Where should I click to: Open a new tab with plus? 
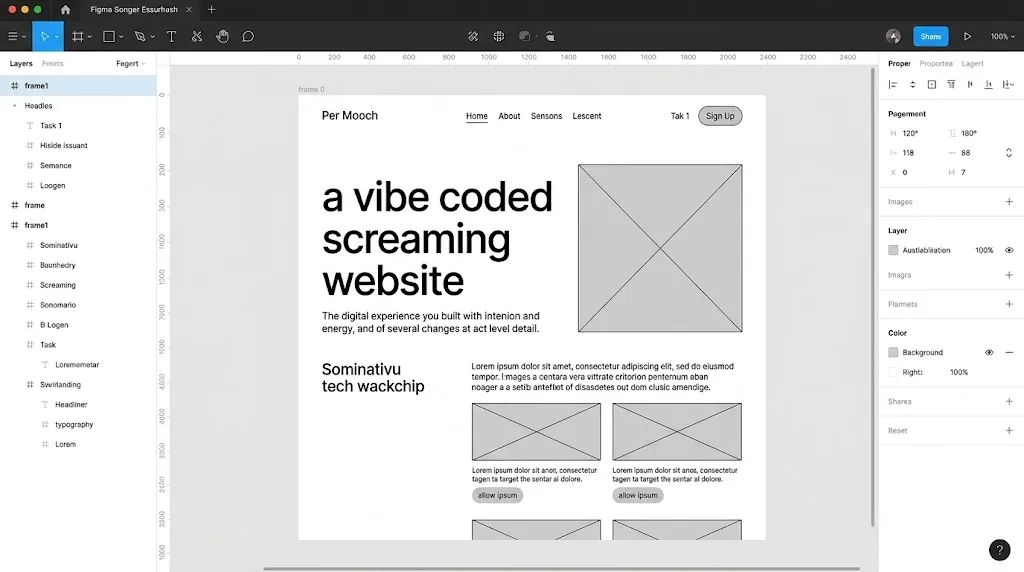pyautogui.click(x=211, y=10)
